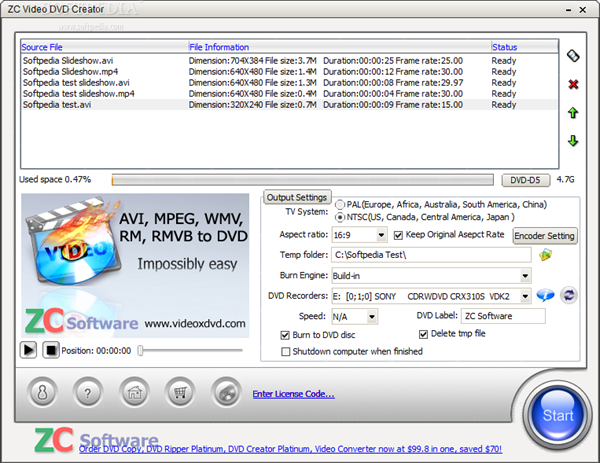Viewport: 600px width, 463px height.
Task: Select PAL TV system radio button
Action: point(339,205)
